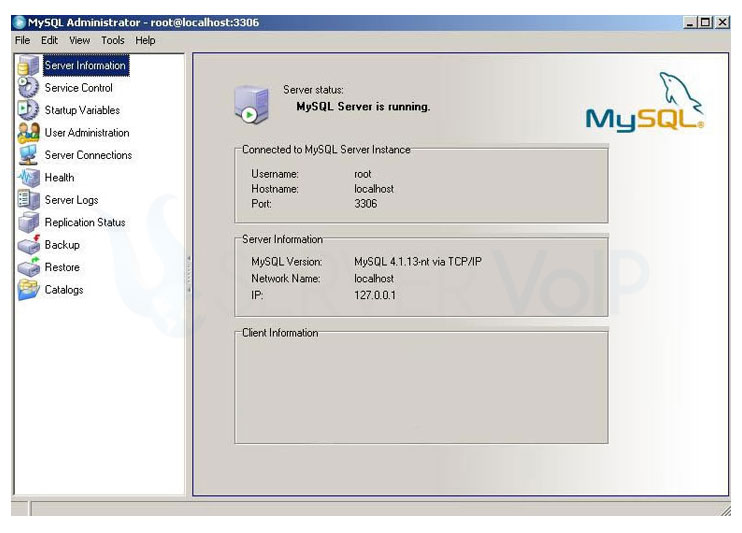The height and width of the screenshot is (533, 742).
Task: Click the port value "3306"
Action: tap(366, 204)
